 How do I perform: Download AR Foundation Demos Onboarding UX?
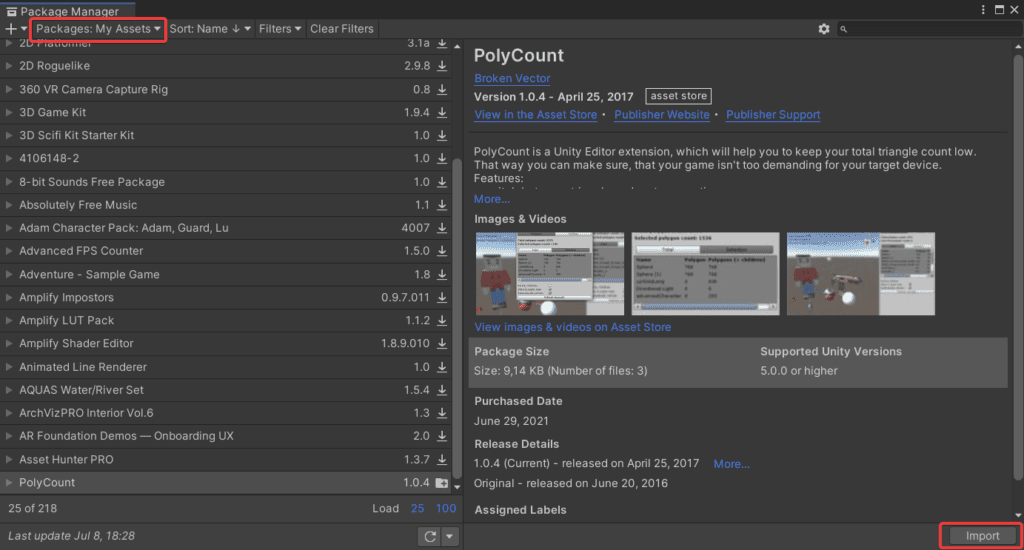click(442, 436)
